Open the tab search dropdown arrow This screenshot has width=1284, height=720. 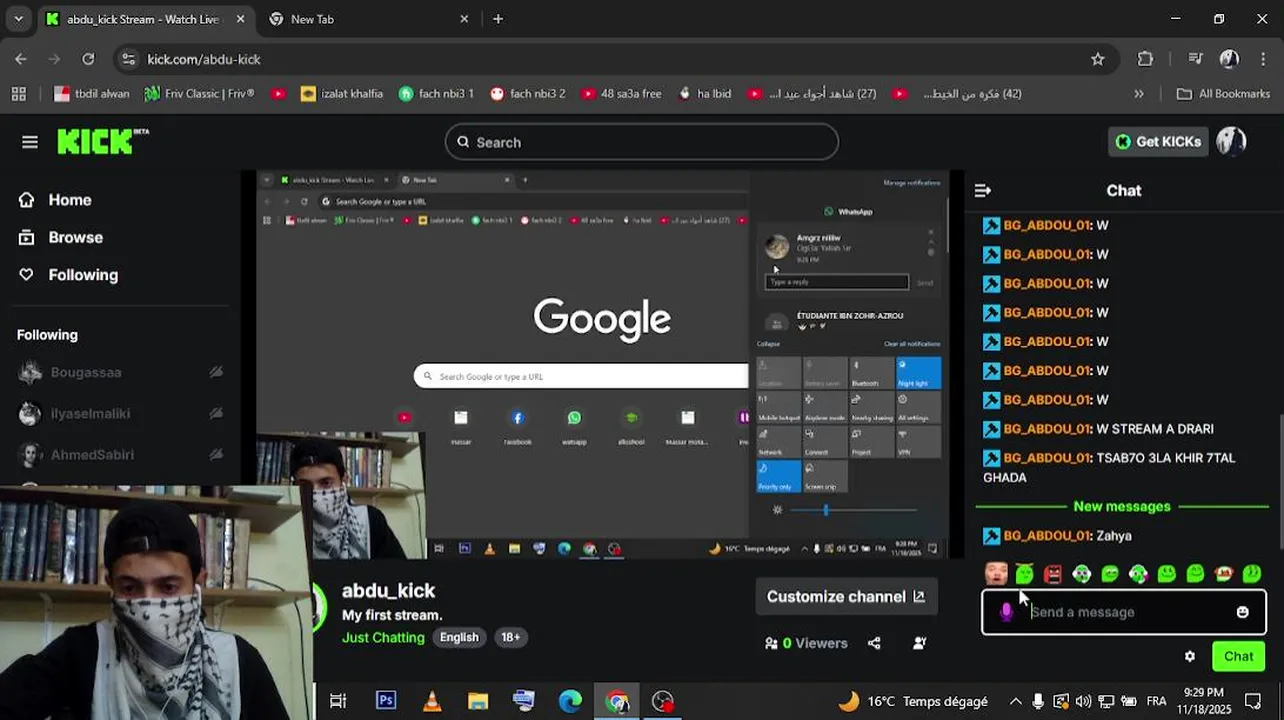(18, 19)
